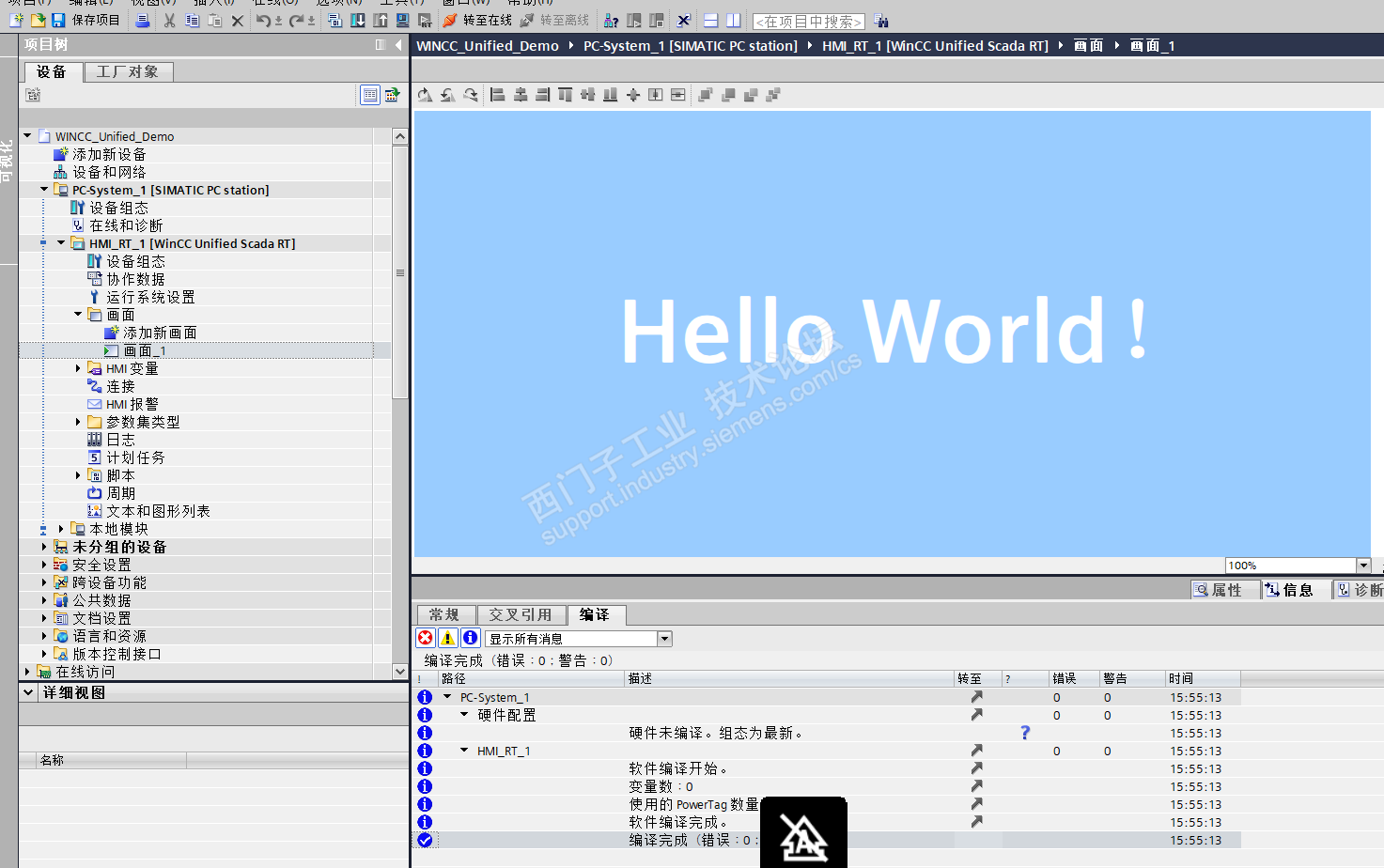Click the project search input field
The width and height of the screenshot is (1384, 868).
808,21
